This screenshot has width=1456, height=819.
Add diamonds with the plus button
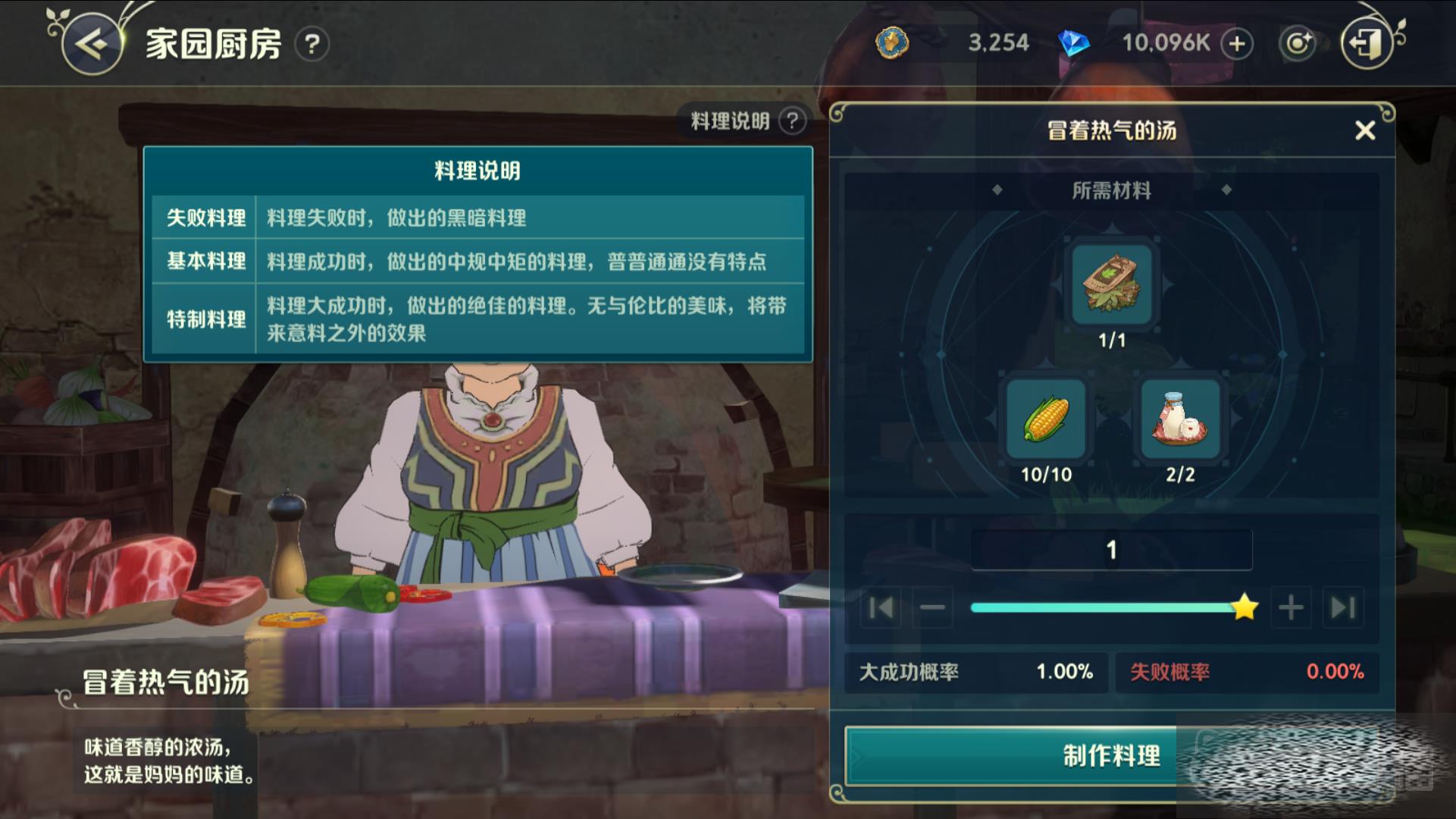pos(1237,44)
